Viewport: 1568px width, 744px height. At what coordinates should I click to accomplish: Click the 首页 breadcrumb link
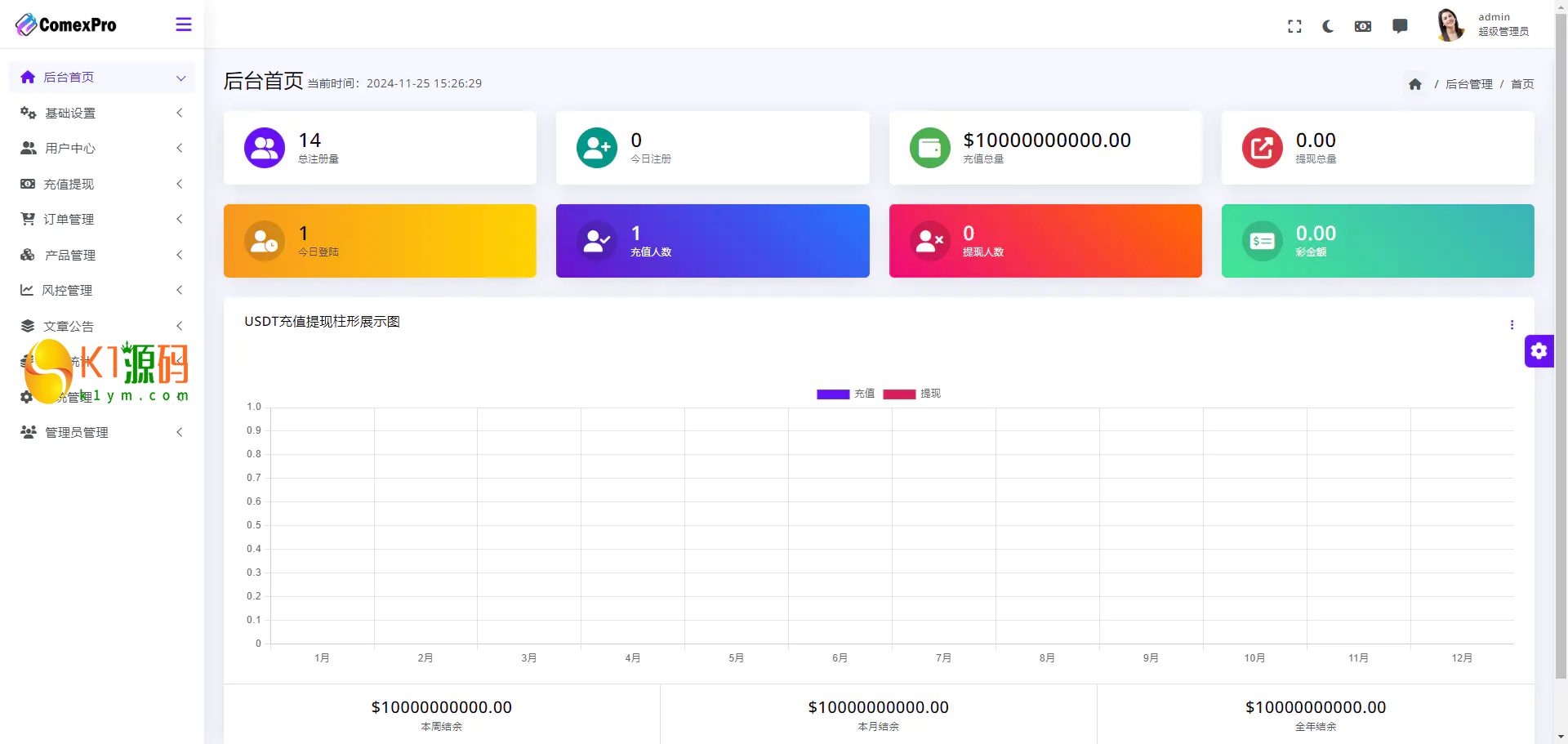pyautogui.click(x=1522, y=84)
